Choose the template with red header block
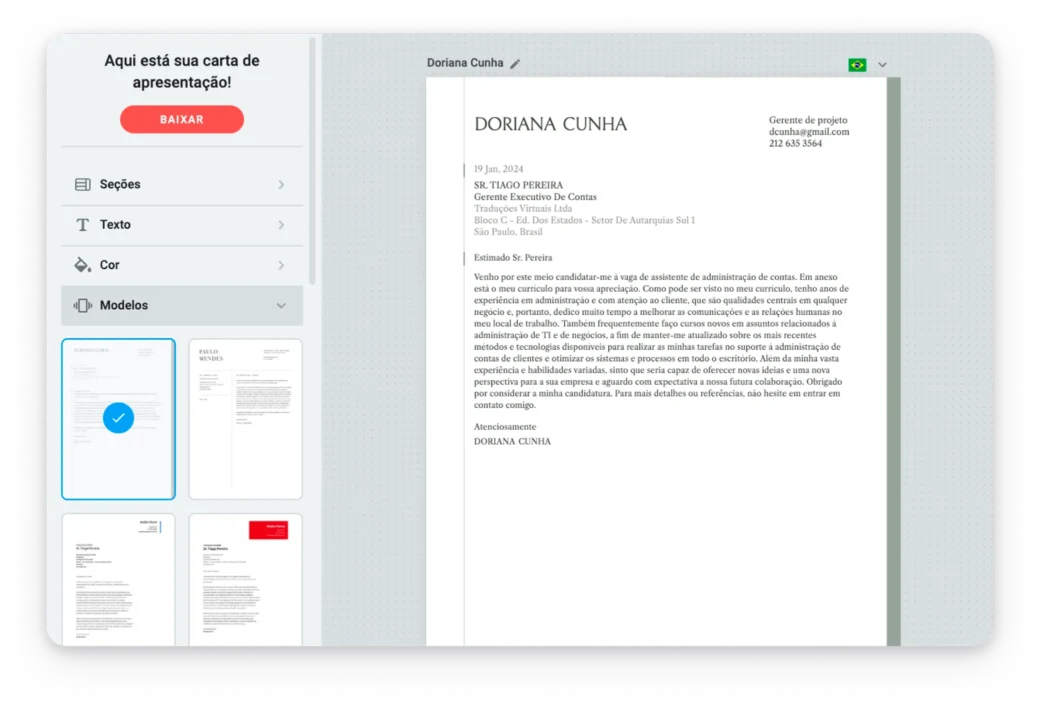The height and width of the screenshot is (706, 1040). pos(245,580)
